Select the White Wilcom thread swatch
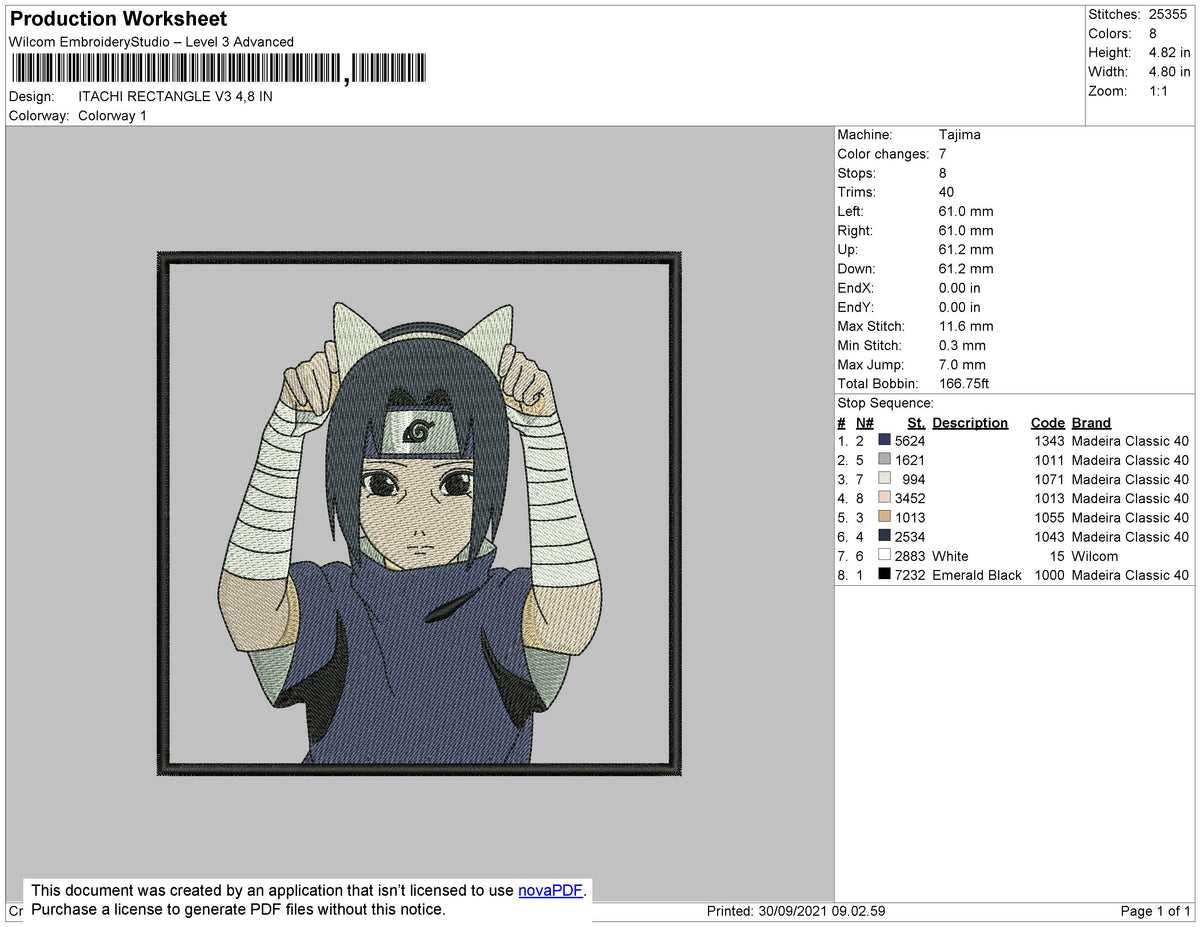This screenshot has height=927, width=1200. click(x=884, y=556)
